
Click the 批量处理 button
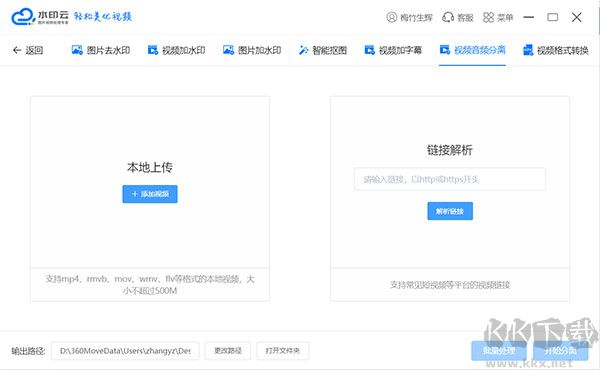tap(499, 350)
